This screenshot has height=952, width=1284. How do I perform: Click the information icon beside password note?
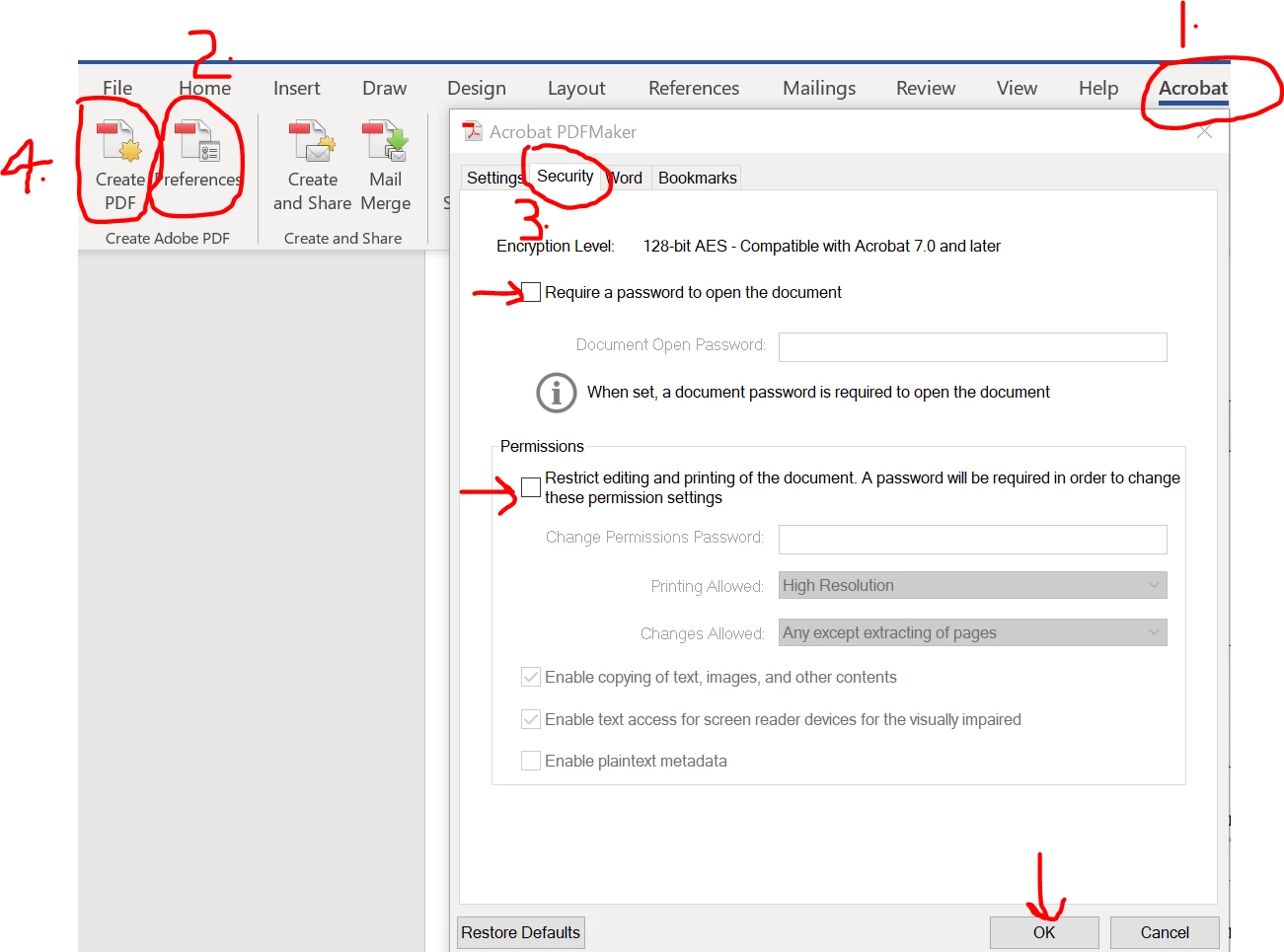coord(557,393)
